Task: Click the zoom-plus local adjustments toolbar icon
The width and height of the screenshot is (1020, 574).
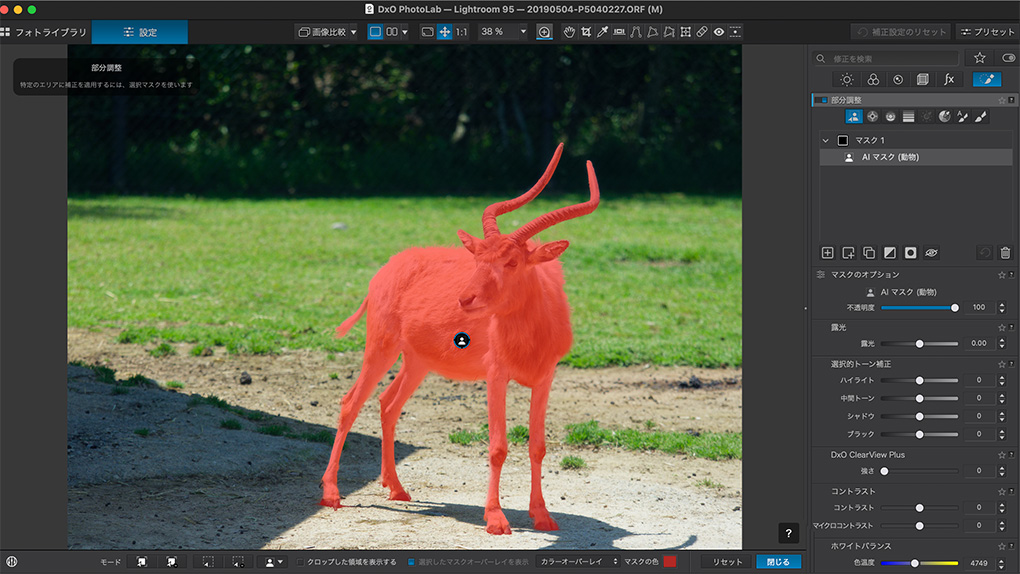Action: 544,32
